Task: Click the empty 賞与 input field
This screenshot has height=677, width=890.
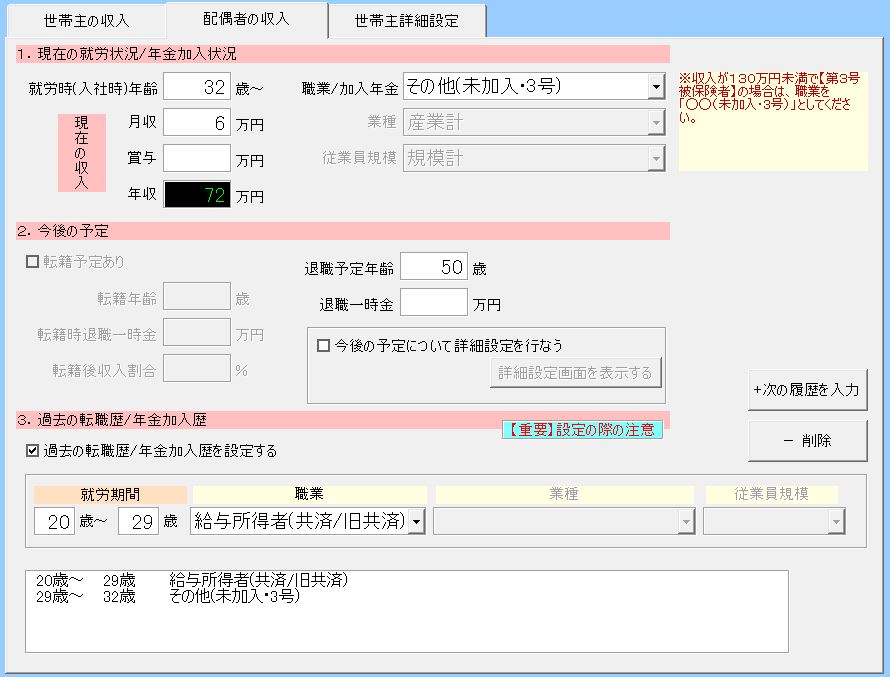Action: click(197, 158)
